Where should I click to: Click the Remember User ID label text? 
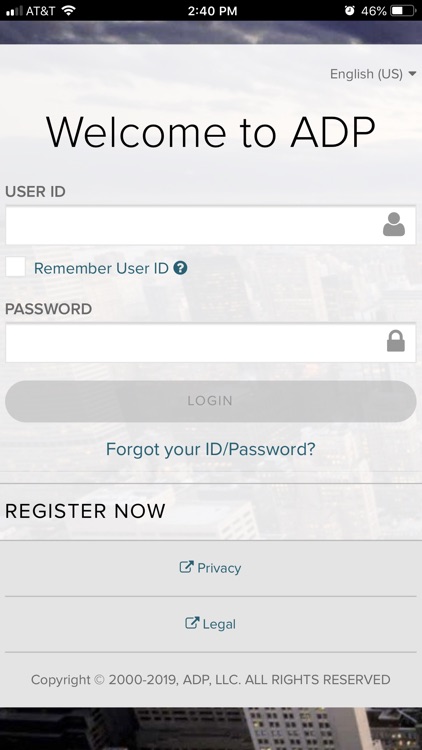point(101,268)
